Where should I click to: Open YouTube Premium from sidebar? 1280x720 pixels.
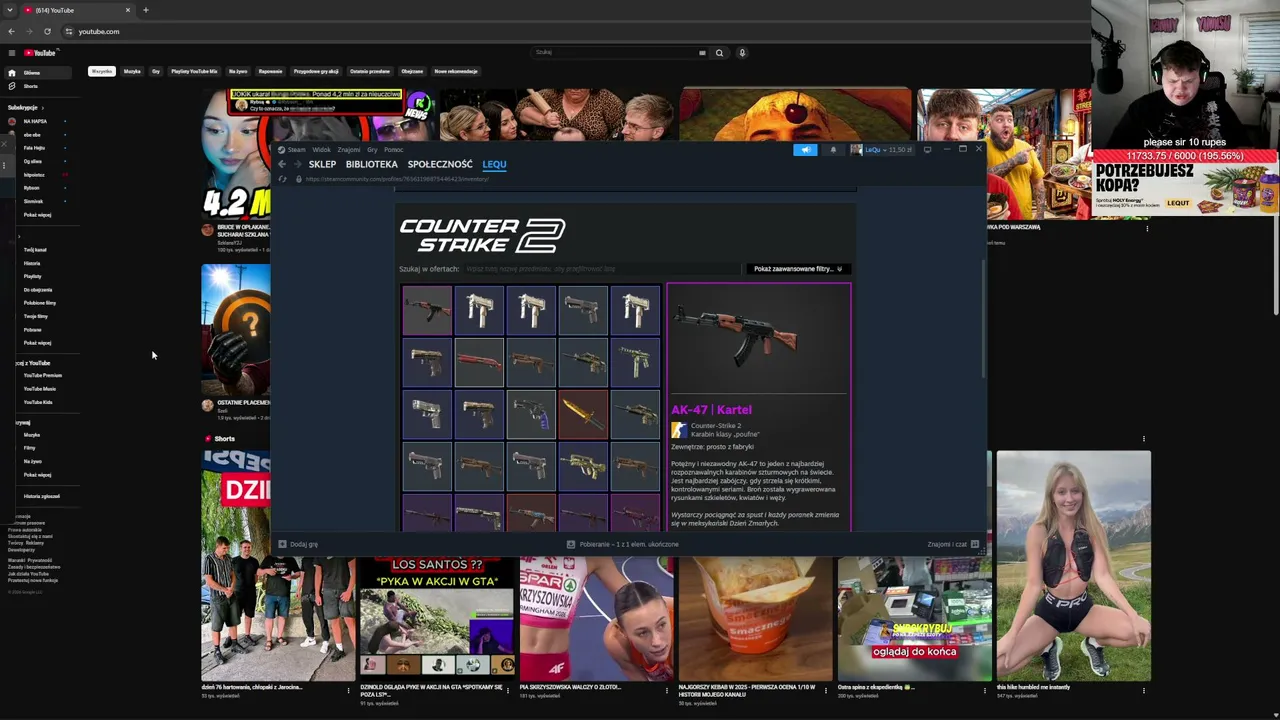[42, 375]
